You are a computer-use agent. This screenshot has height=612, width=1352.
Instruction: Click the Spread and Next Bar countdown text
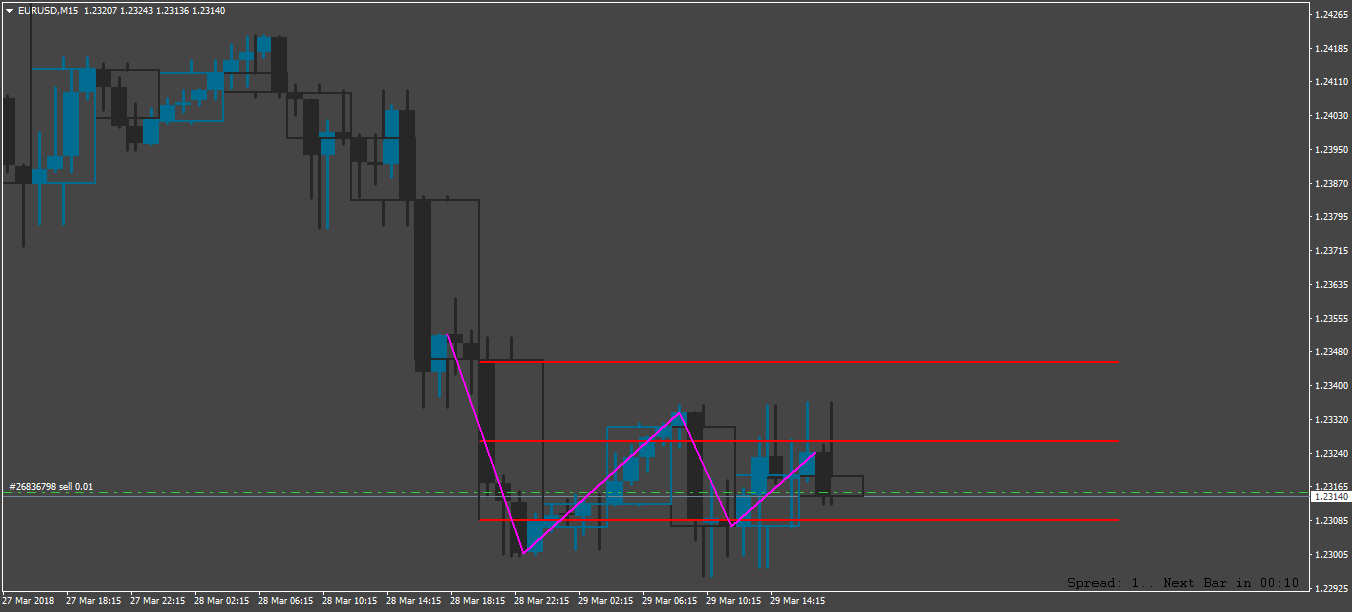tap(1183, 583)
